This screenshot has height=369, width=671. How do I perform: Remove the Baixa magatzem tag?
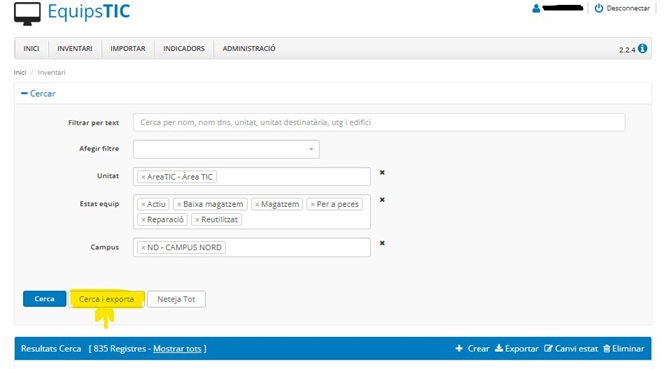[x=179, y=204]
